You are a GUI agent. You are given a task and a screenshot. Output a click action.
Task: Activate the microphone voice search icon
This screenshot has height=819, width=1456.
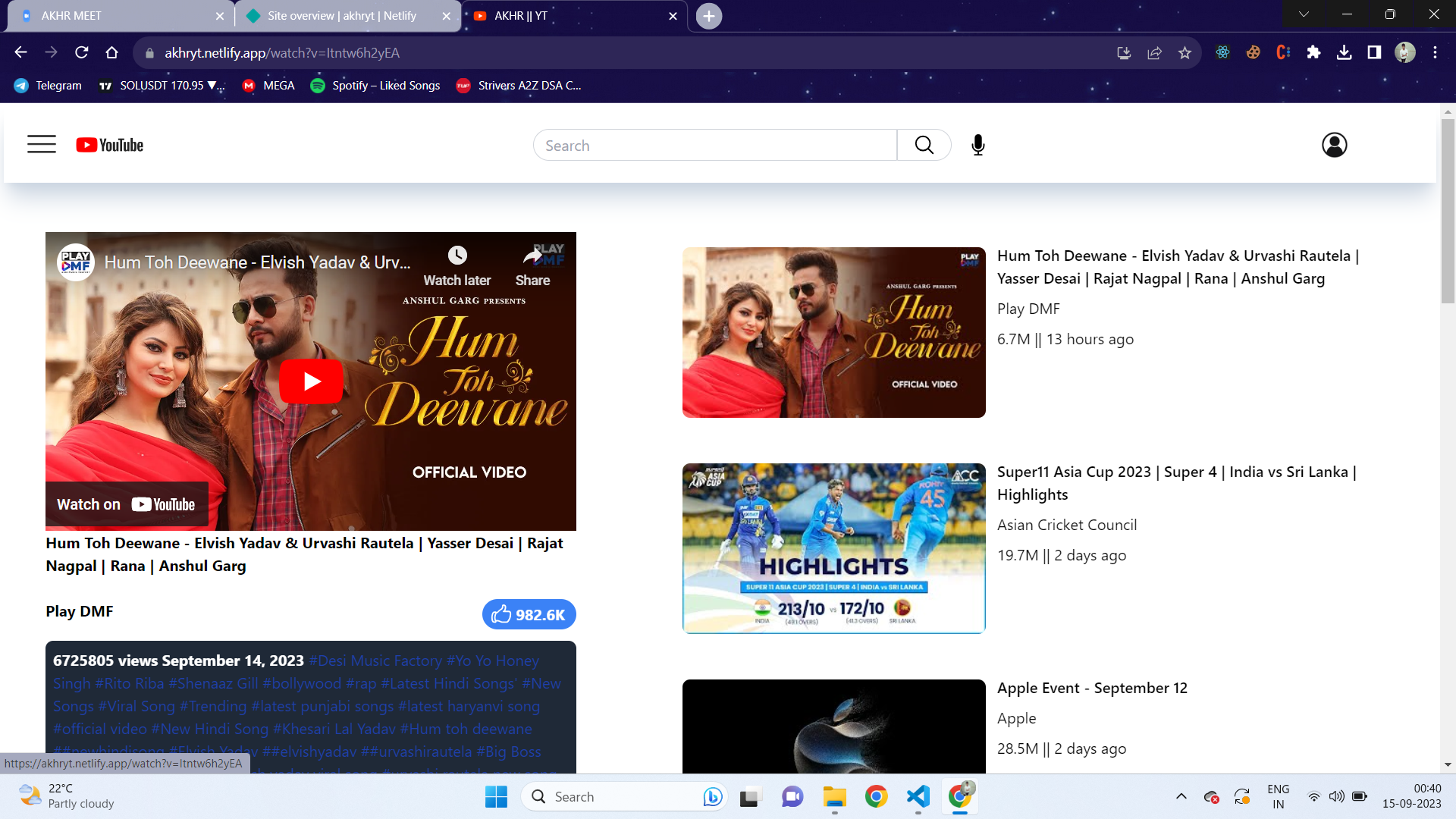(x=977, y=145)
